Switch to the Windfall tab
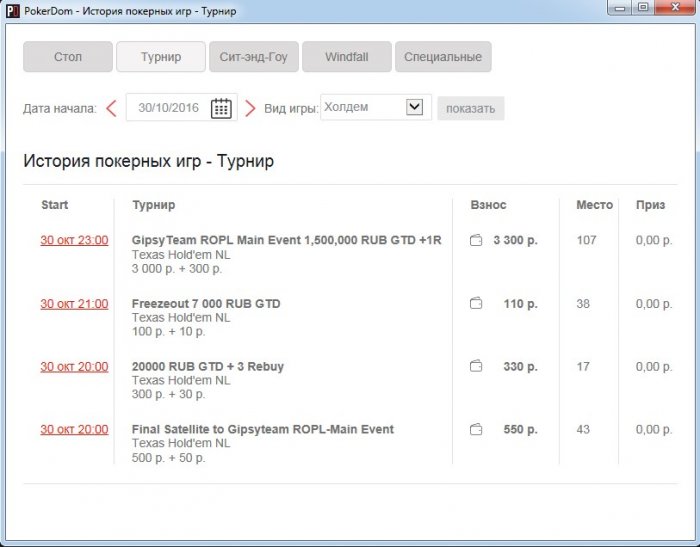Image resolution: width=700 pixels, height=547 pixels. tap(347, 57)
